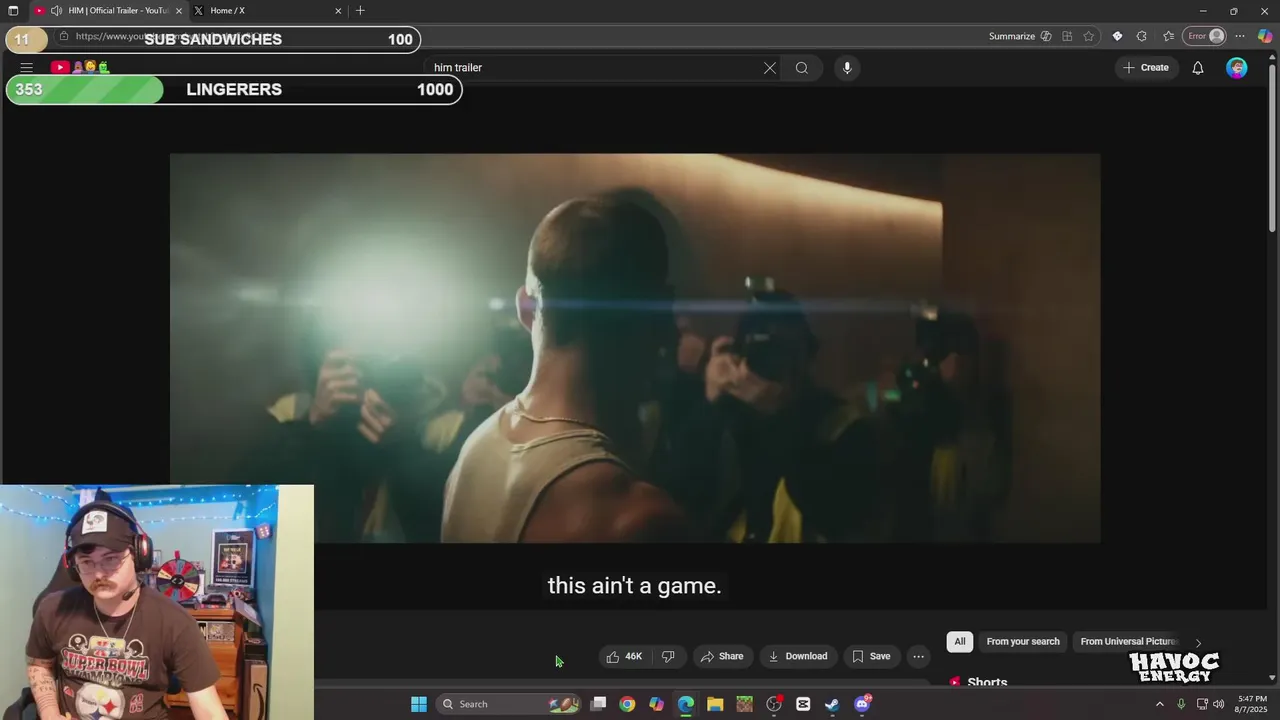The height and width of the screenshot is (720, 1280).
Task: Launch Google Chrome from taskbar
Action: 627,704
